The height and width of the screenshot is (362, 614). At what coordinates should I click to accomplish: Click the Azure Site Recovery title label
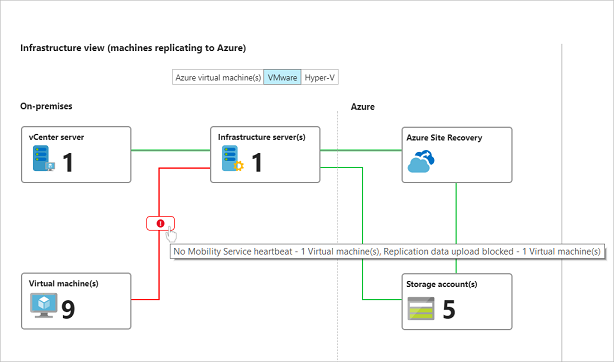point(444,138)
